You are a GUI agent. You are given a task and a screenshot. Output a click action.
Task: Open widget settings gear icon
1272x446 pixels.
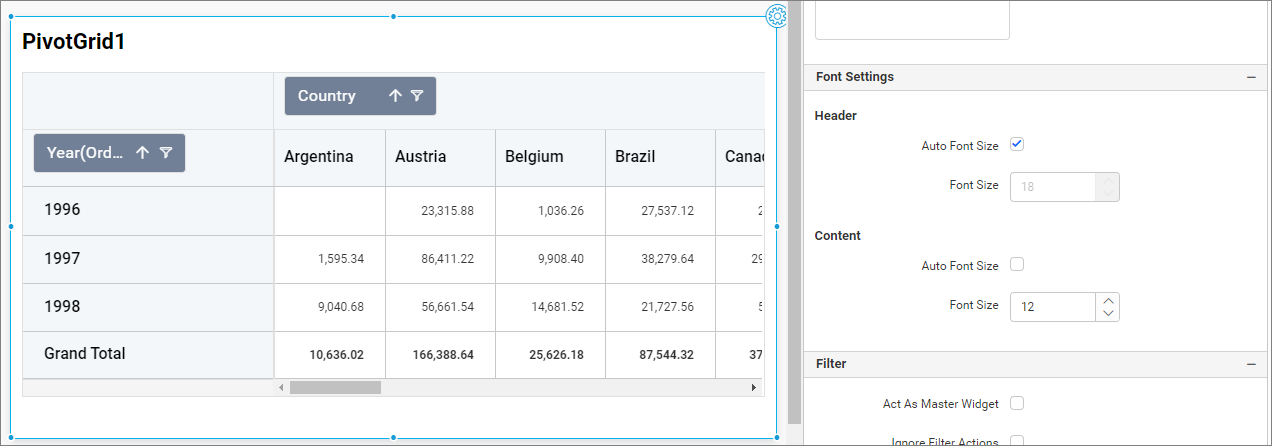pos(777,15)
